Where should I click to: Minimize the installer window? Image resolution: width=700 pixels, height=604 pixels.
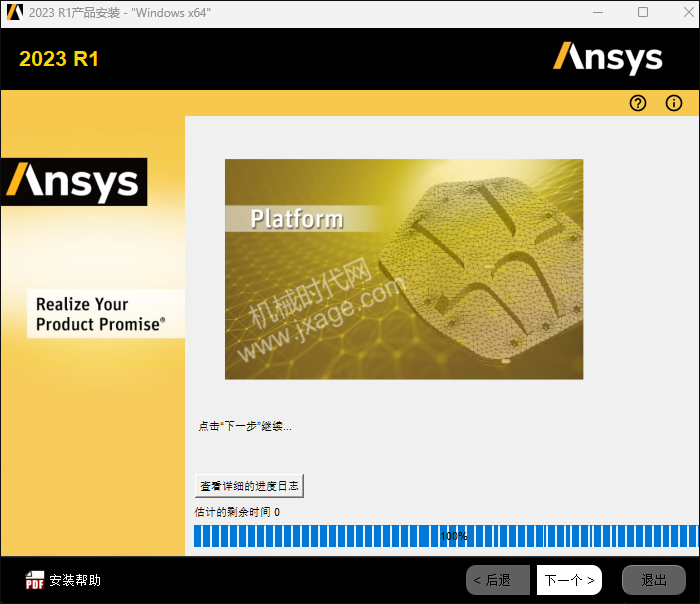(x=598, y=12)
